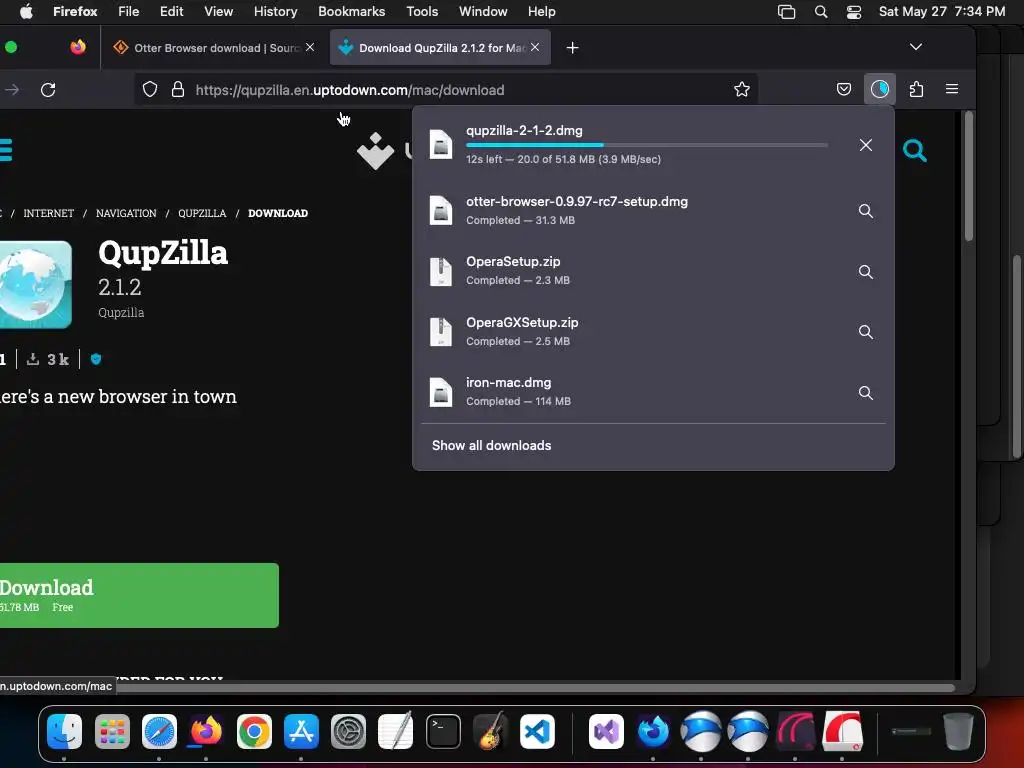1024x768 pixels.
Task: View site security info via the padlock
Action: 178,89
